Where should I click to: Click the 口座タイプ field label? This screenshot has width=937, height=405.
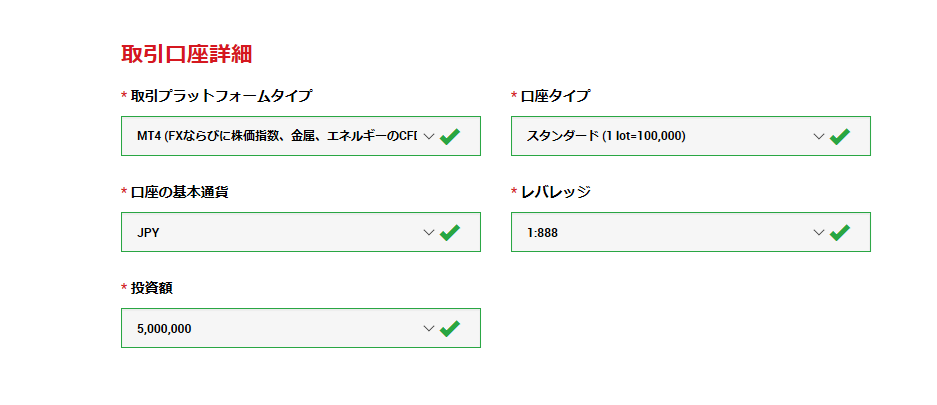click(x=555, y=96)
